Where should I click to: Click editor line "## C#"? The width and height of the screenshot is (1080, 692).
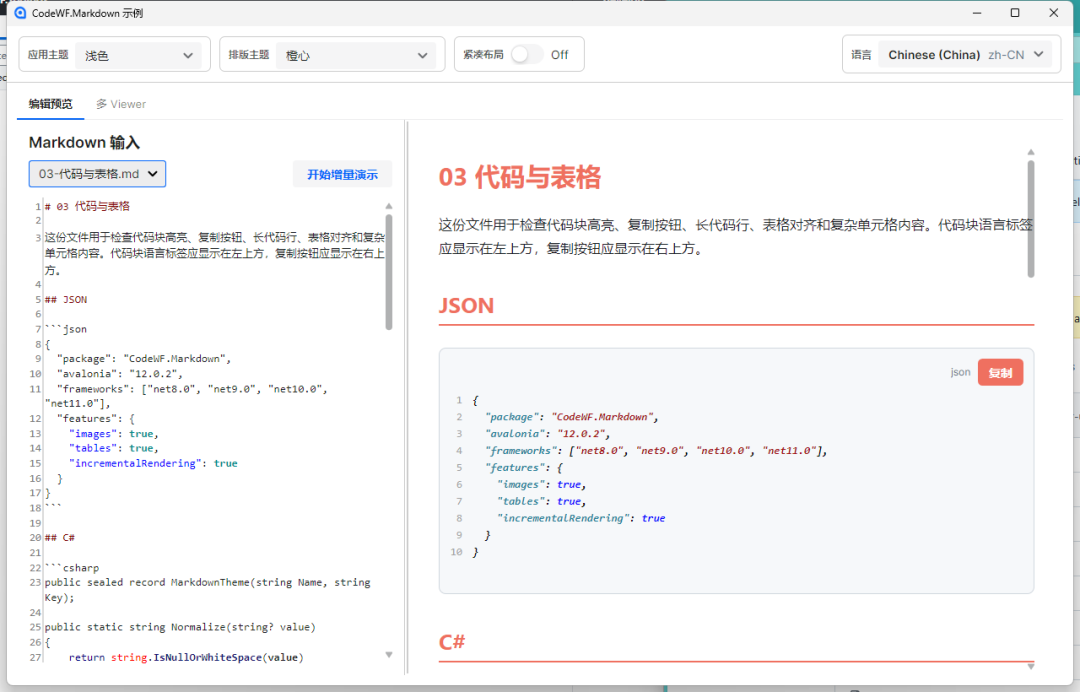point(60,538)
